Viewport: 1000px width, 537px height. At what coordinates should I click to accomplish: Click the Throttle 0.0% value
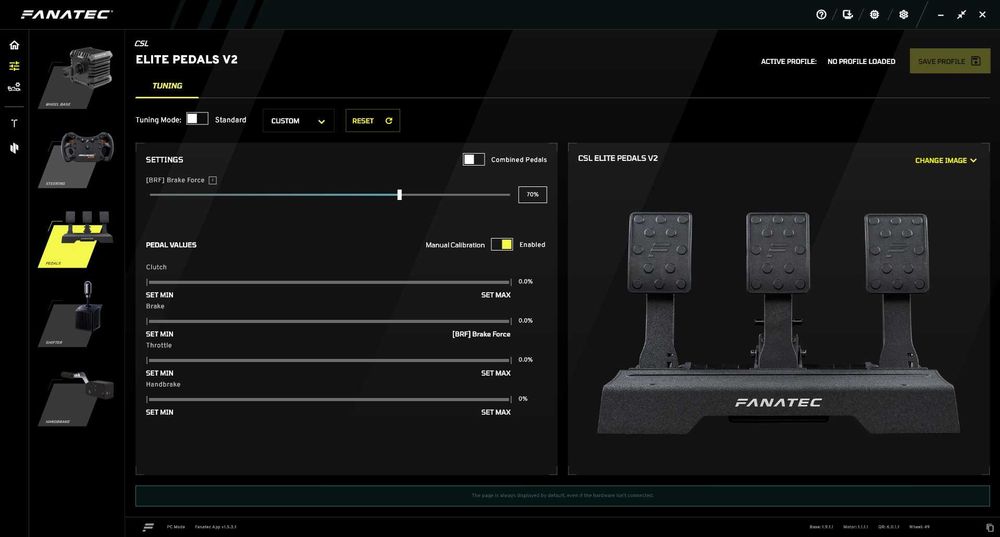526,360
